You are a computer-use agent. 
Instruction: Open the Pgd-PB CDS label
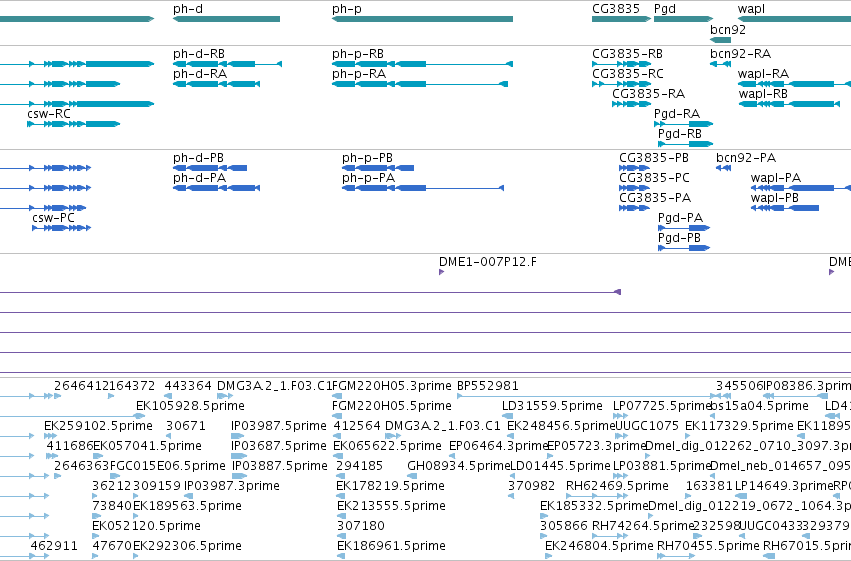coord(679,238)
